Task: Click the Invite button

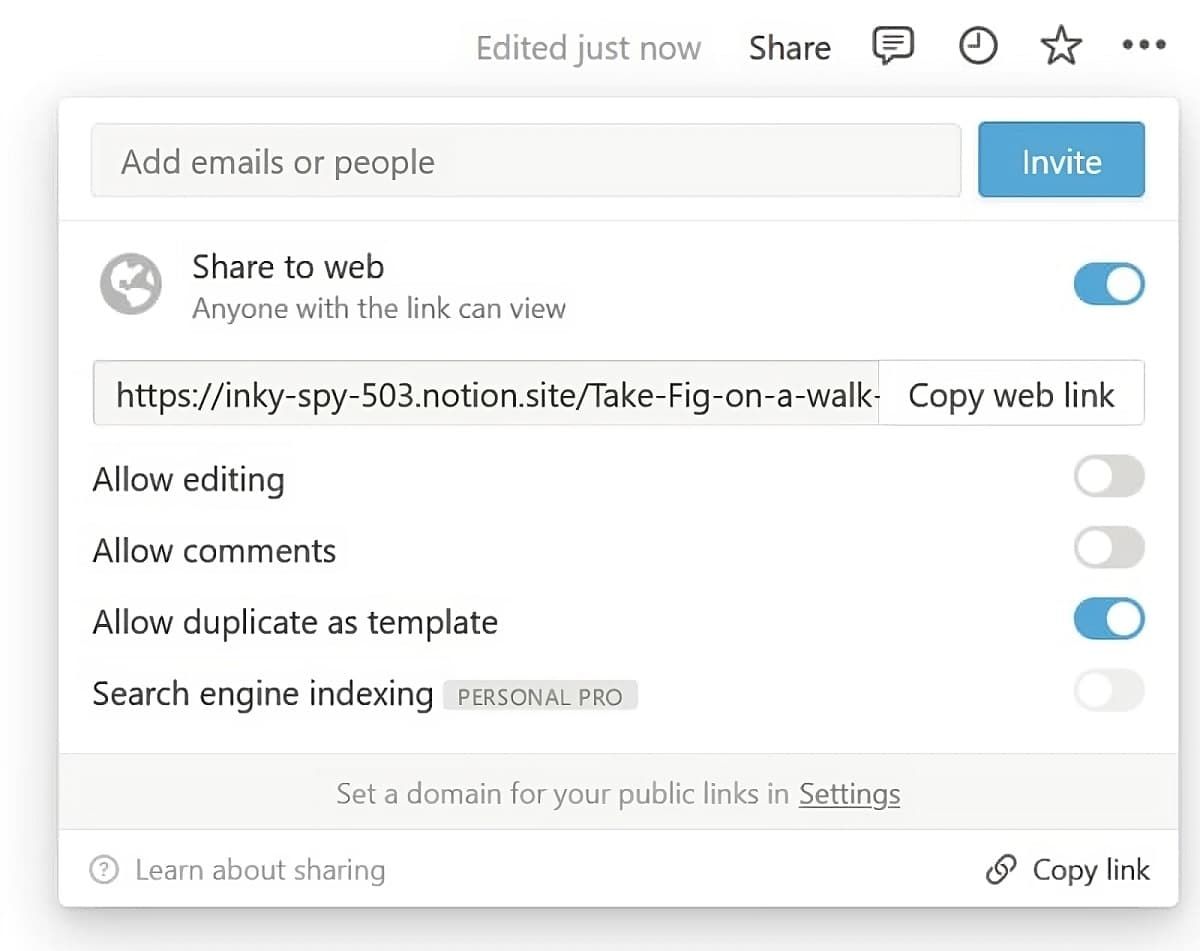Action: coord(1061,160)
